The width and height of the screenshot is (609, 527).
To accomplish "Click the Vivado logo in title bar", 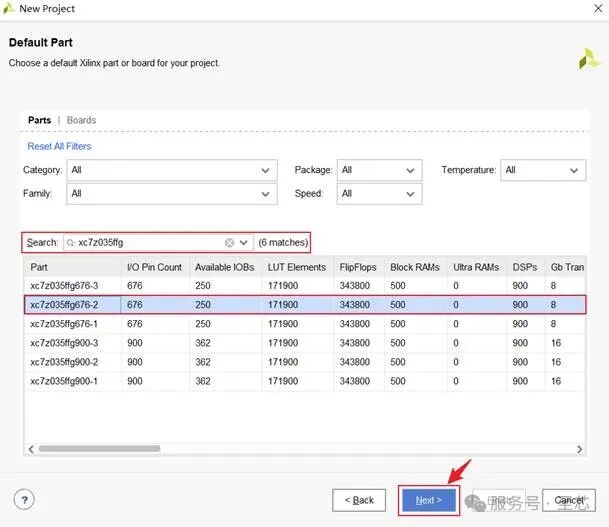I will click(9, 9).
